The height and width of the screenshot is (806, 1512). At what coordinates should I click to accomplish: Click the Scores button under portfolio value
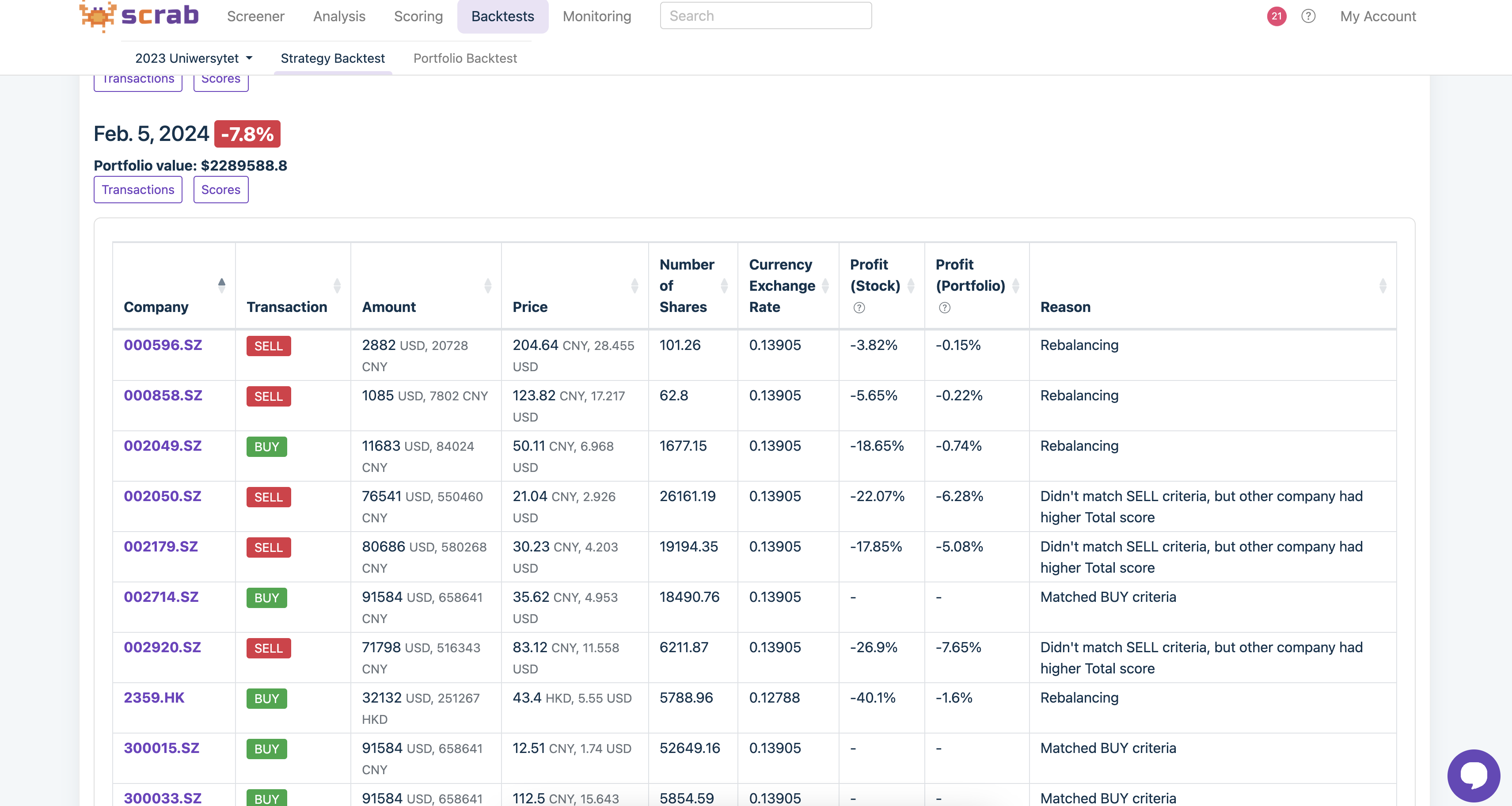pyautogui.click(x=220, y=190)
